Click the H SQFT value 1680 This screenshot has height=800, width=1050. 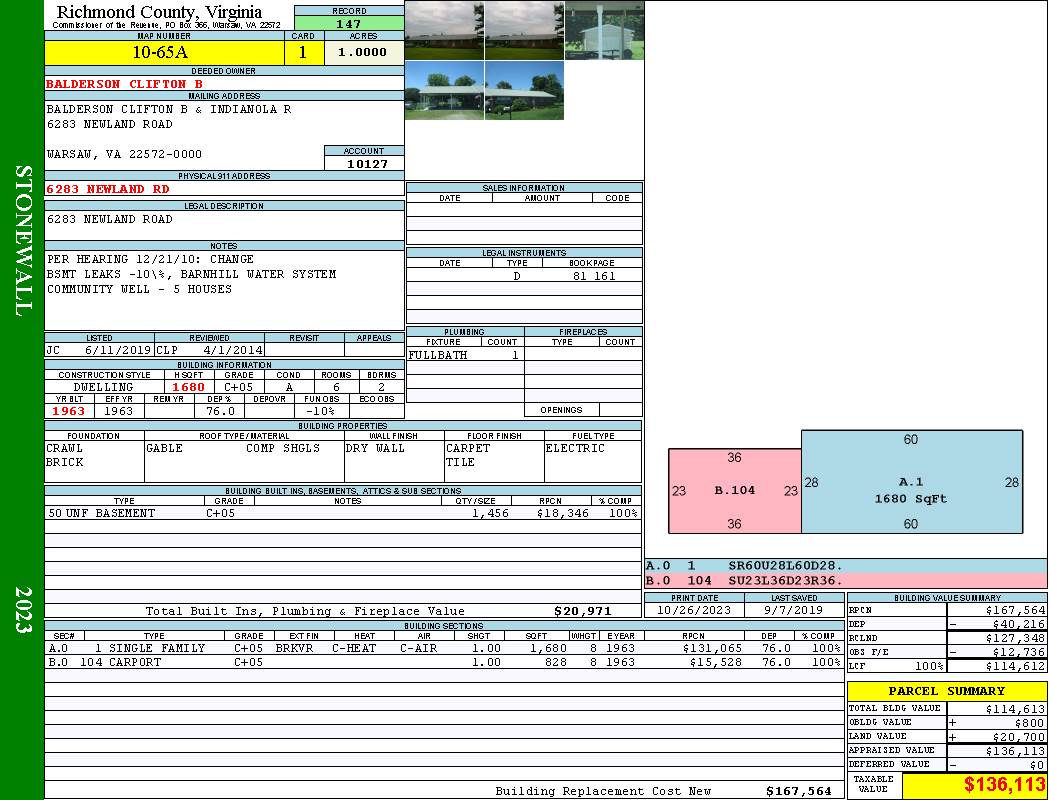(x=188, y=387)
